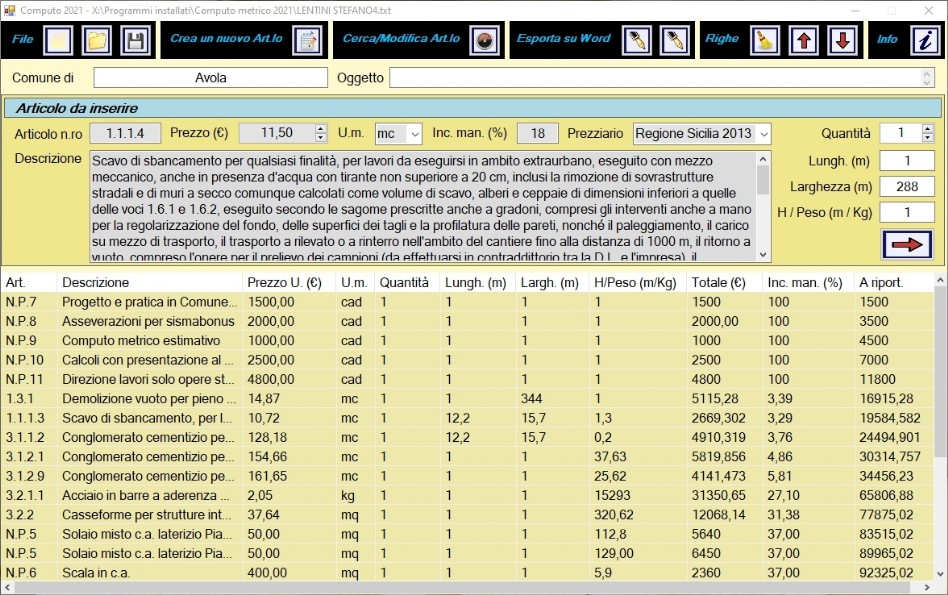This screenshot has width=948, height=595.
Task: Focus the Oggetto text field
Action: (656, 77)
